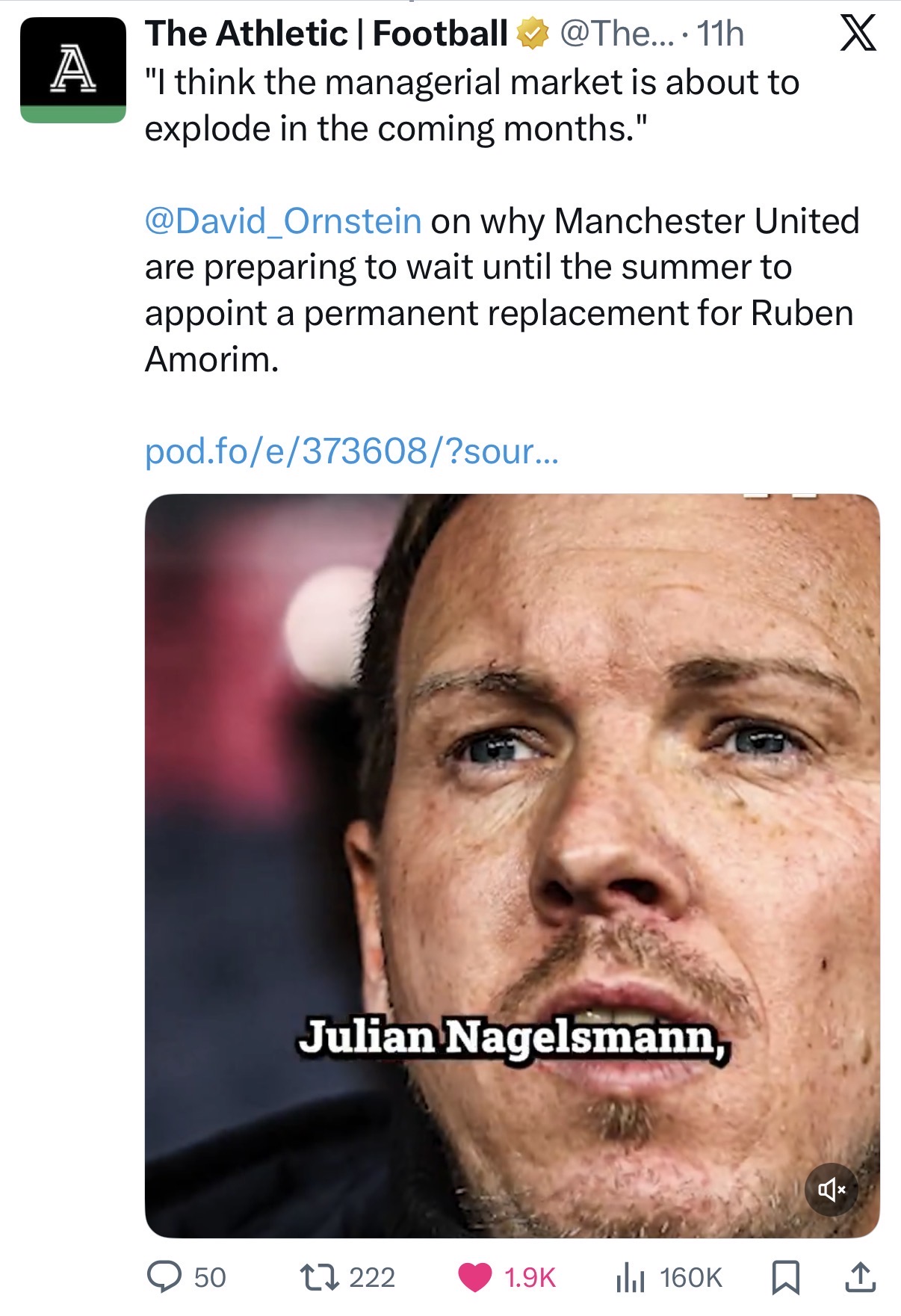Toggle the bookmark for this post
The image size is (901, 1316).
coord(784,1276)
